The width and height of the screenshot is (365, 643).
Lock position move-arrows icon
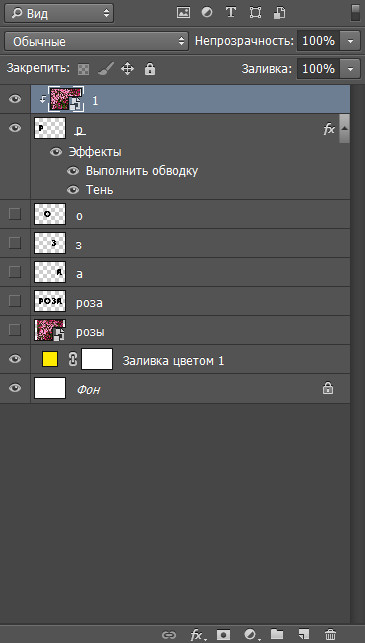click(128, 69)
